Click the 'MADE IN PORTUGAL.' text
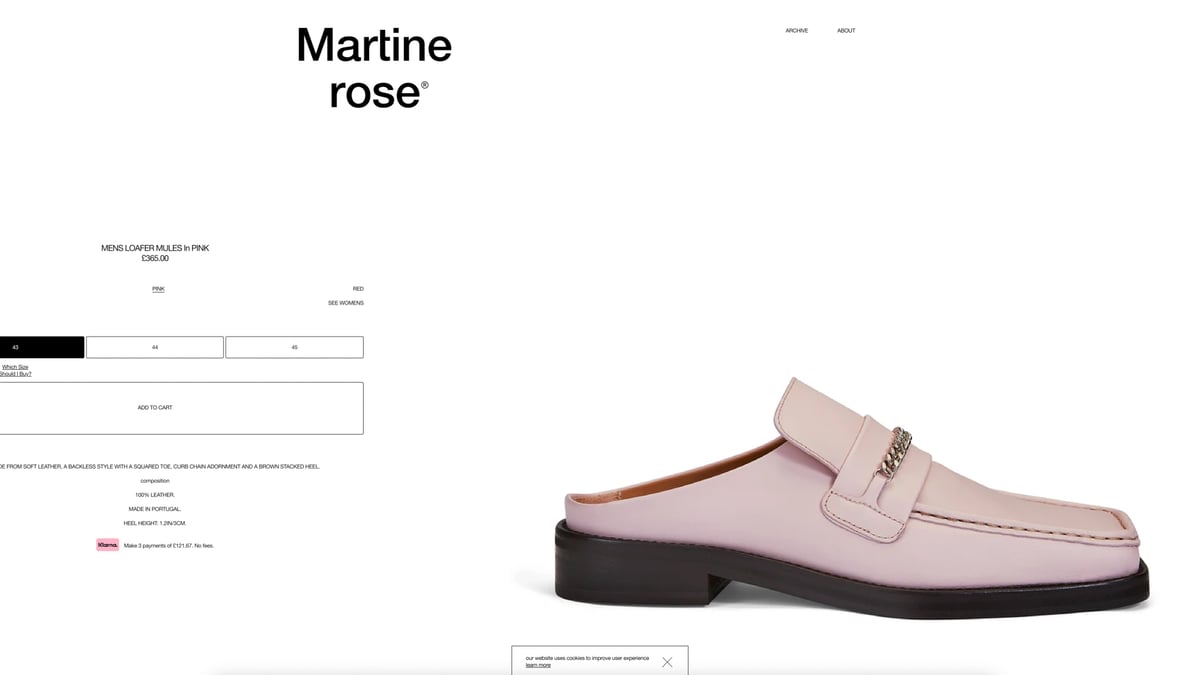The width and height of the screenshot is (1200, 675). pos(155,509)
